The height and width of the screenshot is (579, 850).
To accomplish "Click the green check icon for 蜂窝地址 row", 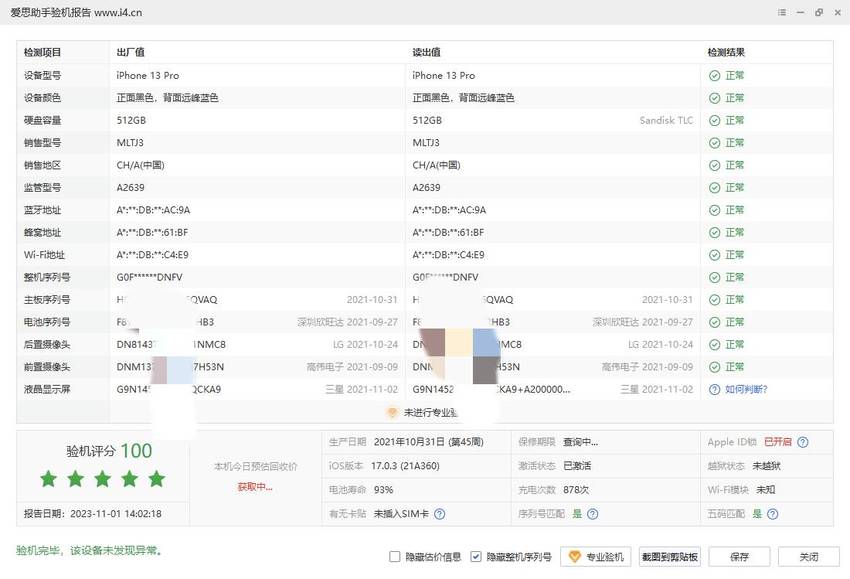I will click(x=714, y=233).
